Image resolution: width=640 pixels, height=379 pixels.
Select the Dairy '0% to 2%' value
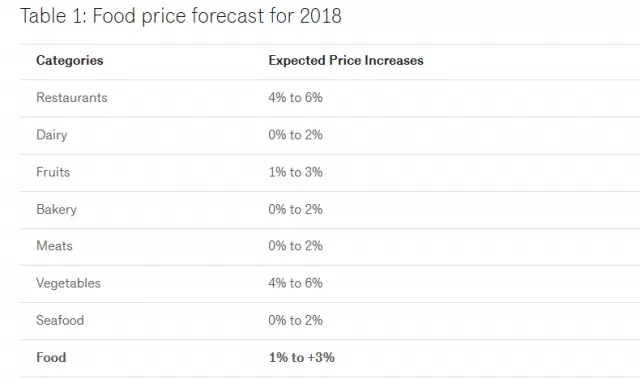(x=296, y=135)
